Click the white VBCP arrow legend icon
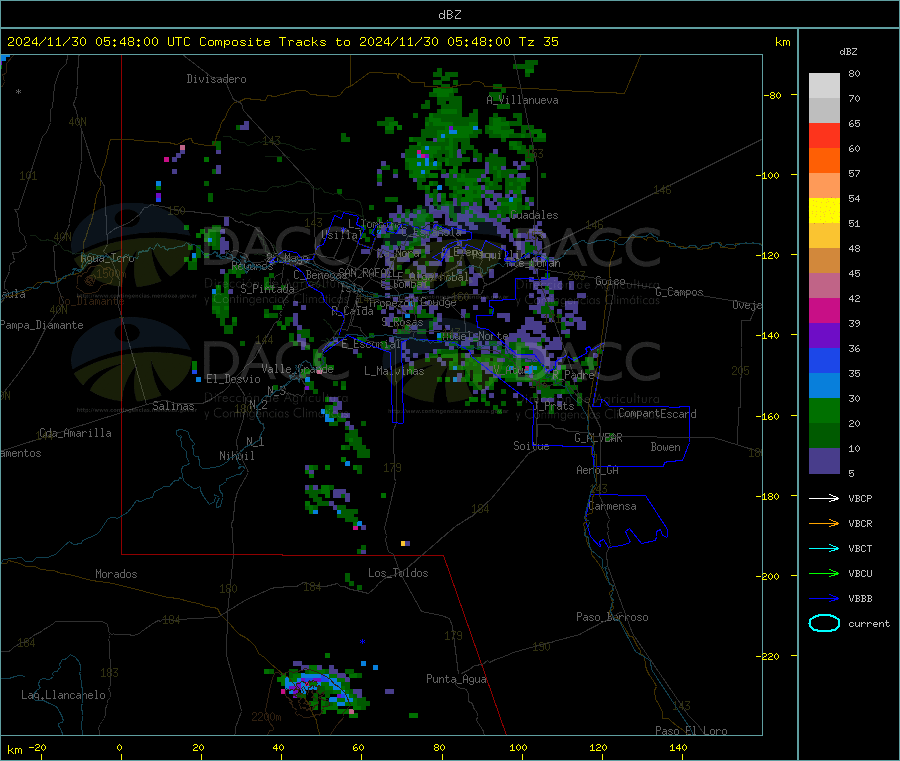Screen dimensions: 900x761 pyautogui.click(x=824, y=498)
